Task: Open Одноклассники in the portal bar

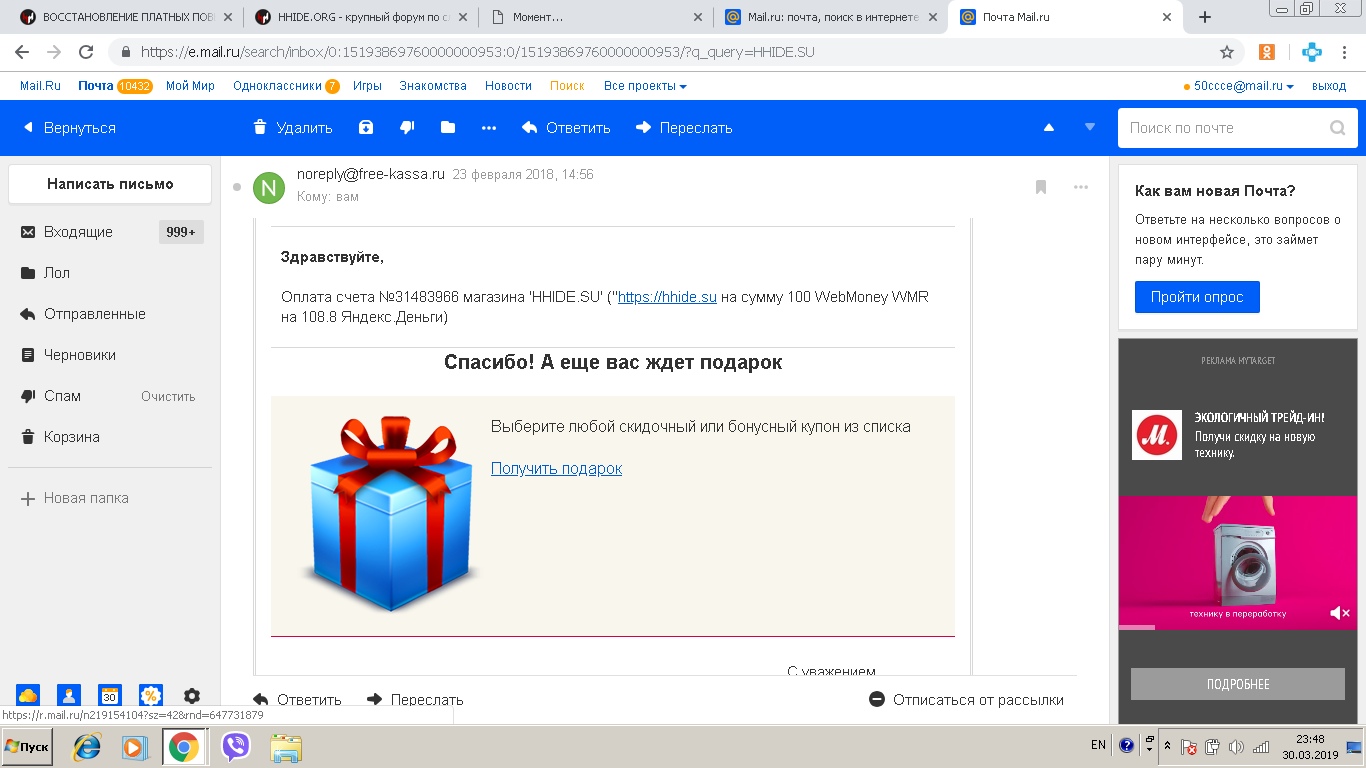Action: 277,86
